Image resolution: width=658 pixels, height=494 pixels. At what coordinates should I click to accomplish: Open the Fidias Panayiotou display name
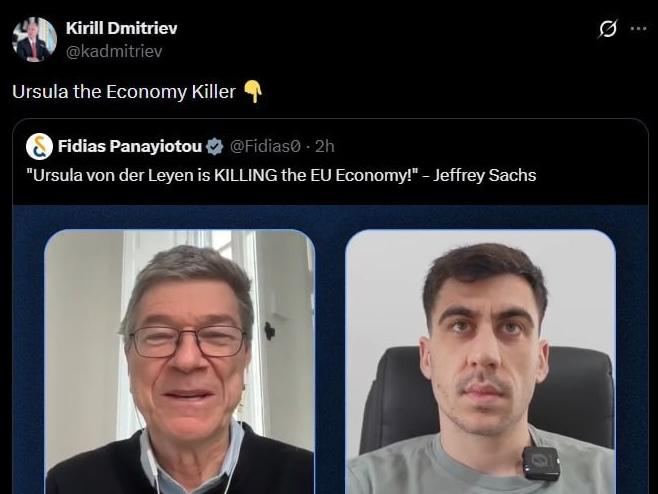(x=130, y=146)
